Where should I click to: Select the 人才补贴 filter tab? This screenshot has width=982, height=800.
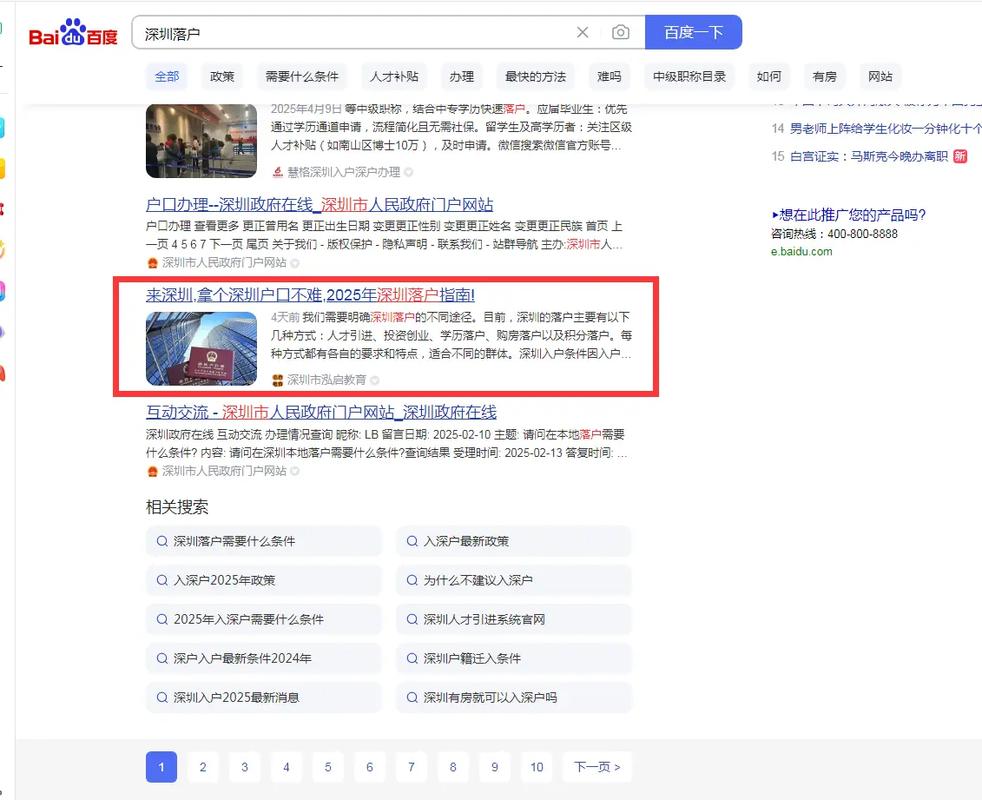[394, 76]
